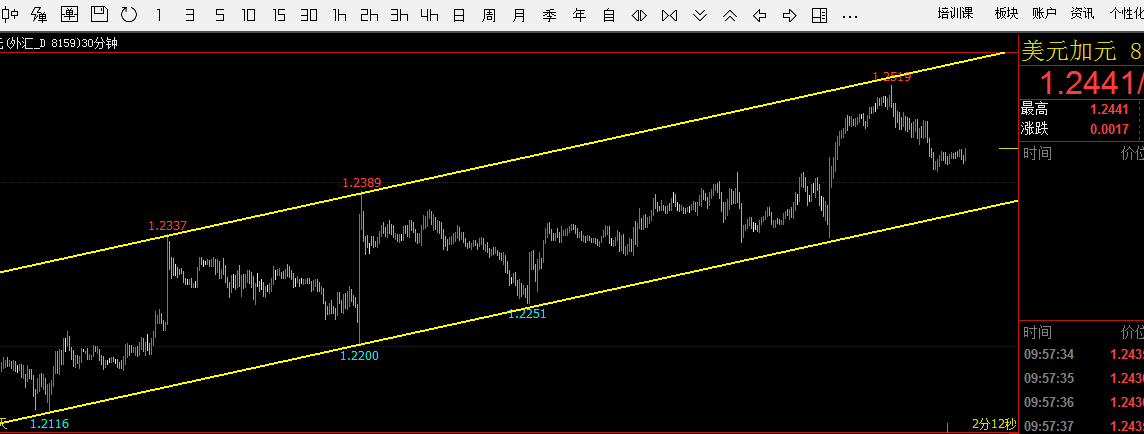The image size is (1144, 434).
Task: Select the 4h timeframe
Action: [429, 15]
